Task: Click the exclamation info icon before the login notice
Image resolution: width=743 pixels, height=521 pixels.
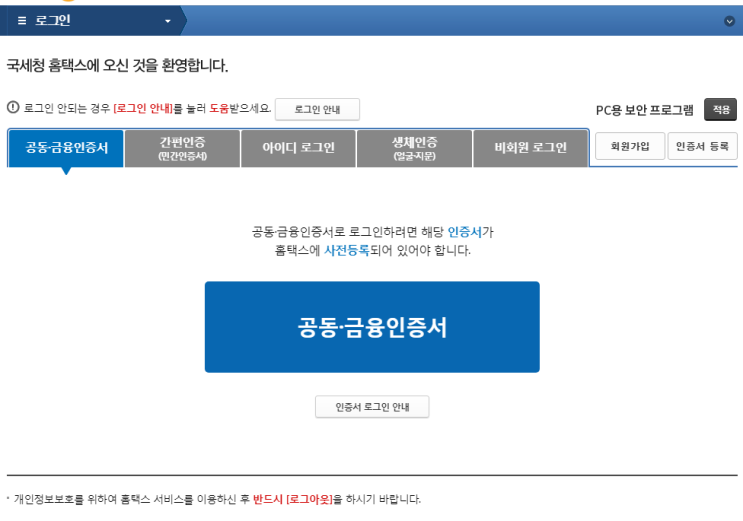Action: (13, 108)
